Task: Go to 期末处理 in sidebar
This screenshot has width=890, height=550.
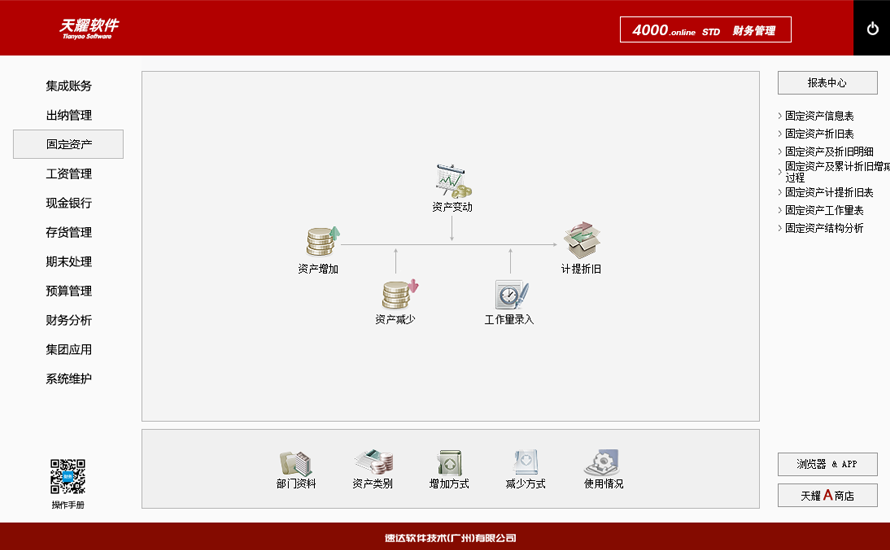Action: pos(69,262)
